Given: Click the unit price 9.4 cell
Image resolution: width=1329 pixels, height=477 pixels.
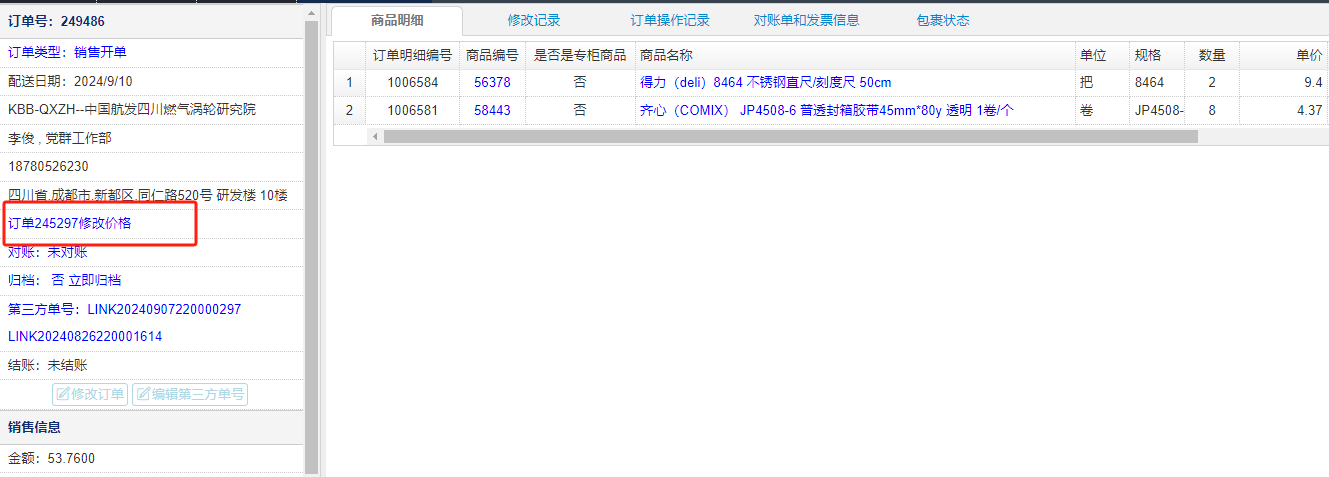Looking at the screenshot, I should 1284,82.
